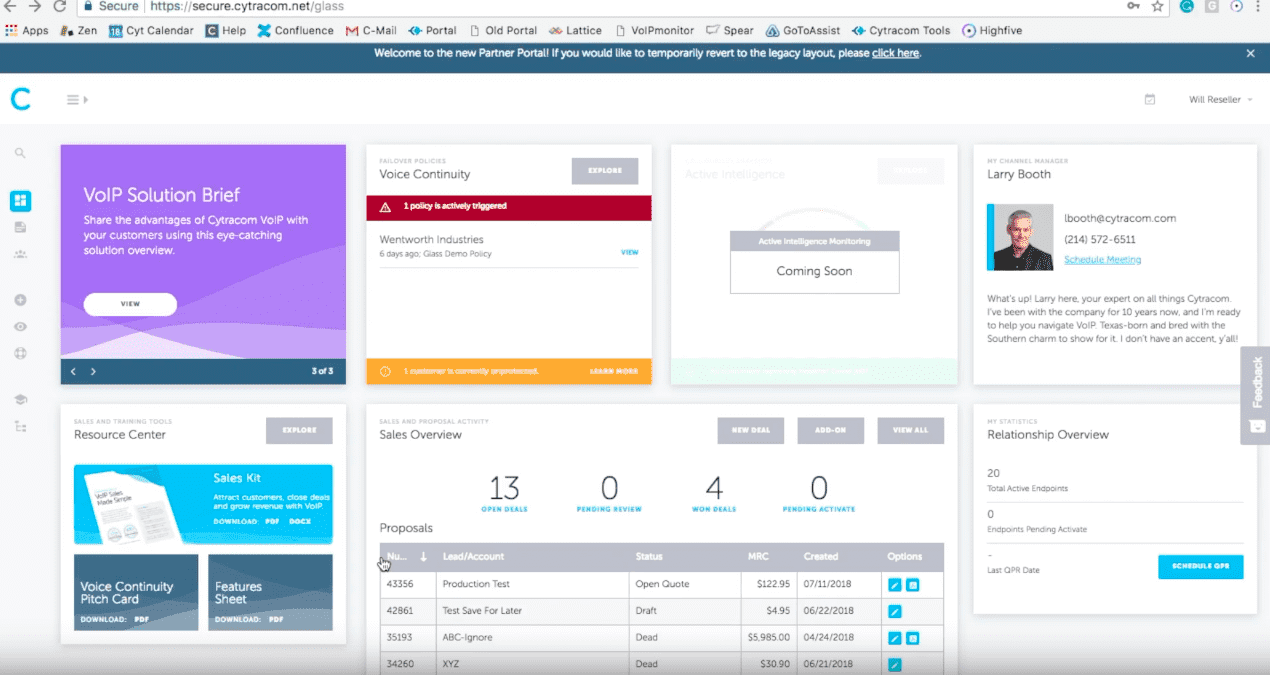Click the New Deal button
The width and height of the screenshot is (1270, 675).
tap(750, 430)
